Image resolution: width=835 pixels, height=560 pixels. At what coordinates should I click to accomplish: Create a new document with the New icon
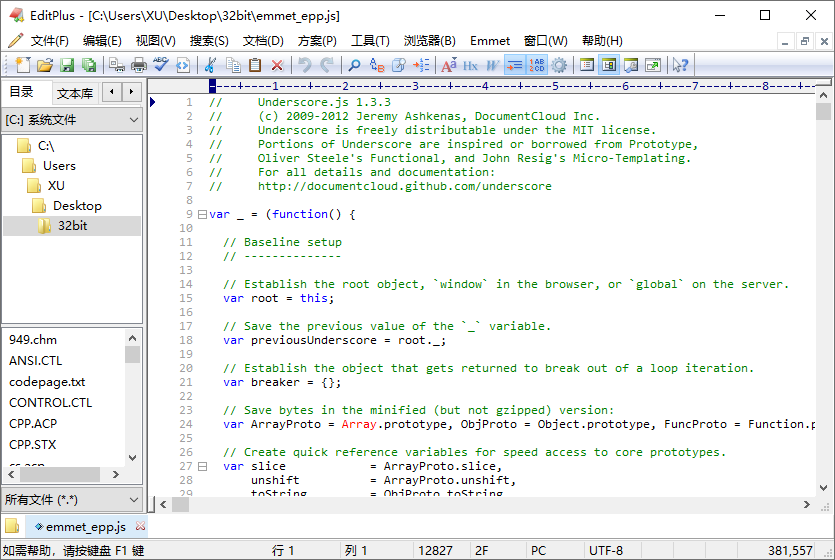point(22,65)
